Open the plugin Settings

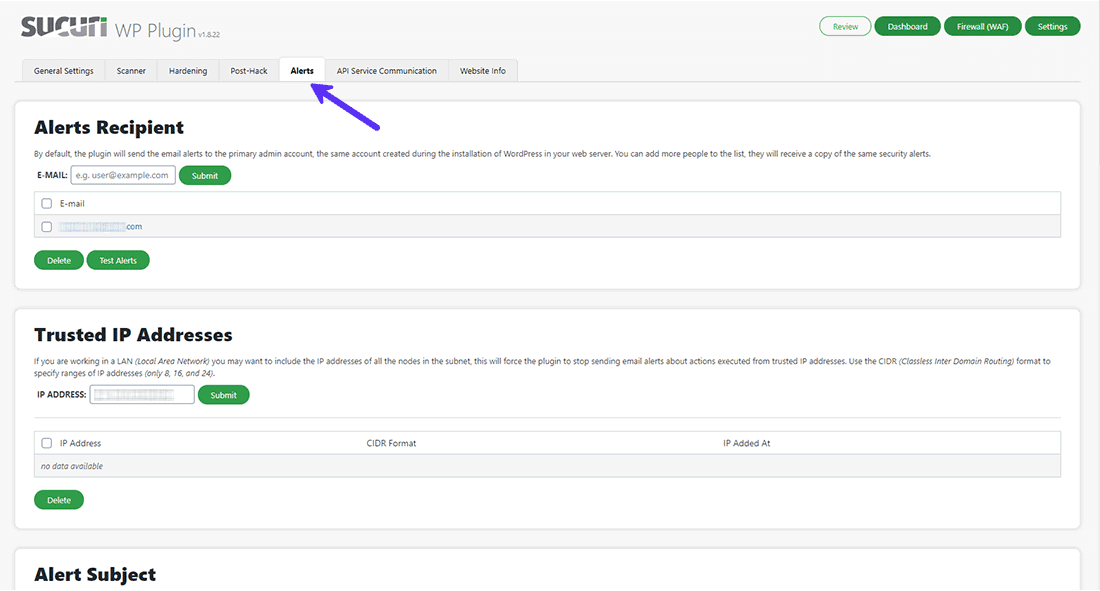click(x=1052, y=25)
